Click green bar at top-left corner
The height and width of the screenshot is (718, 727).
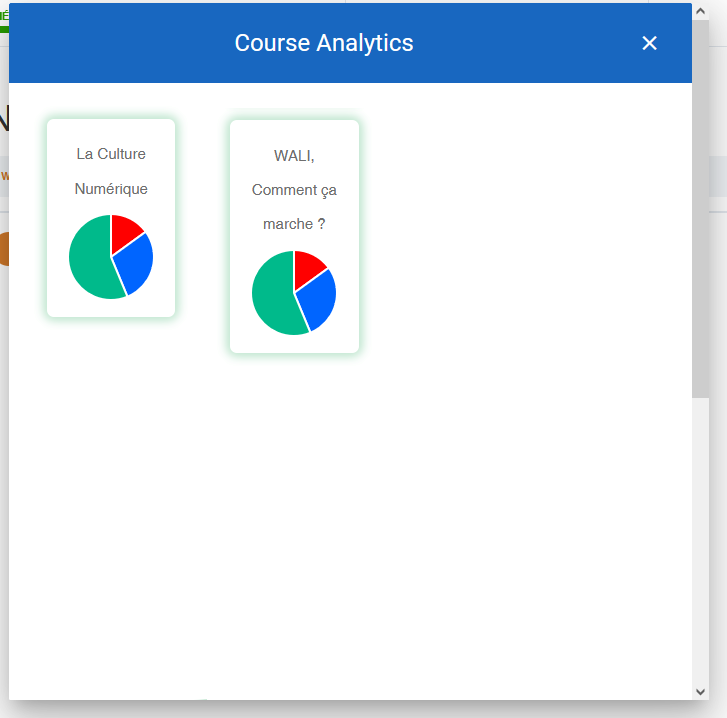[x=4, y=27]
